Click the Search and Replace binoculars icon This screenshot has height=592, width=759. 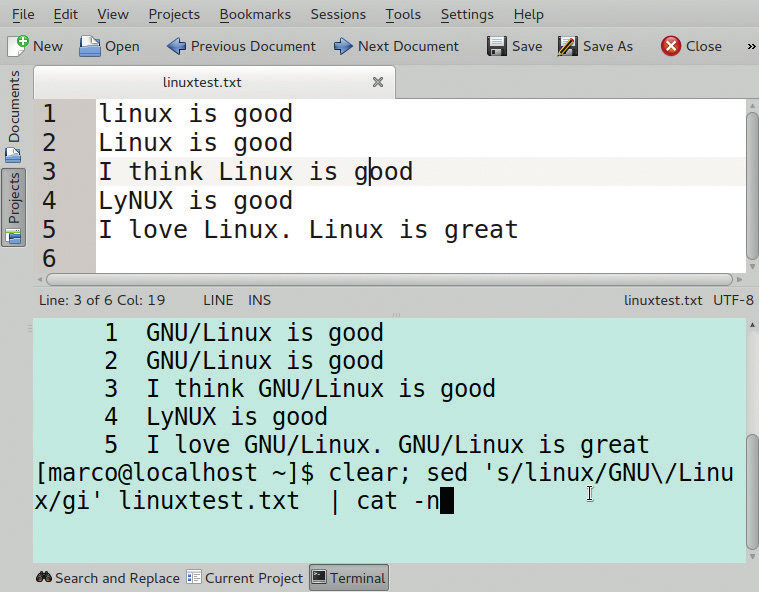coord(44,577)
